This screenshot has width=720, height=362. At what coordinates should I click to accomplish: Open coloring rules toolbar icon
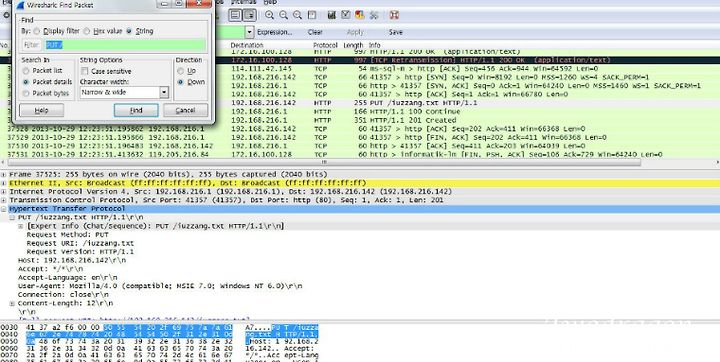click(360, 15)
